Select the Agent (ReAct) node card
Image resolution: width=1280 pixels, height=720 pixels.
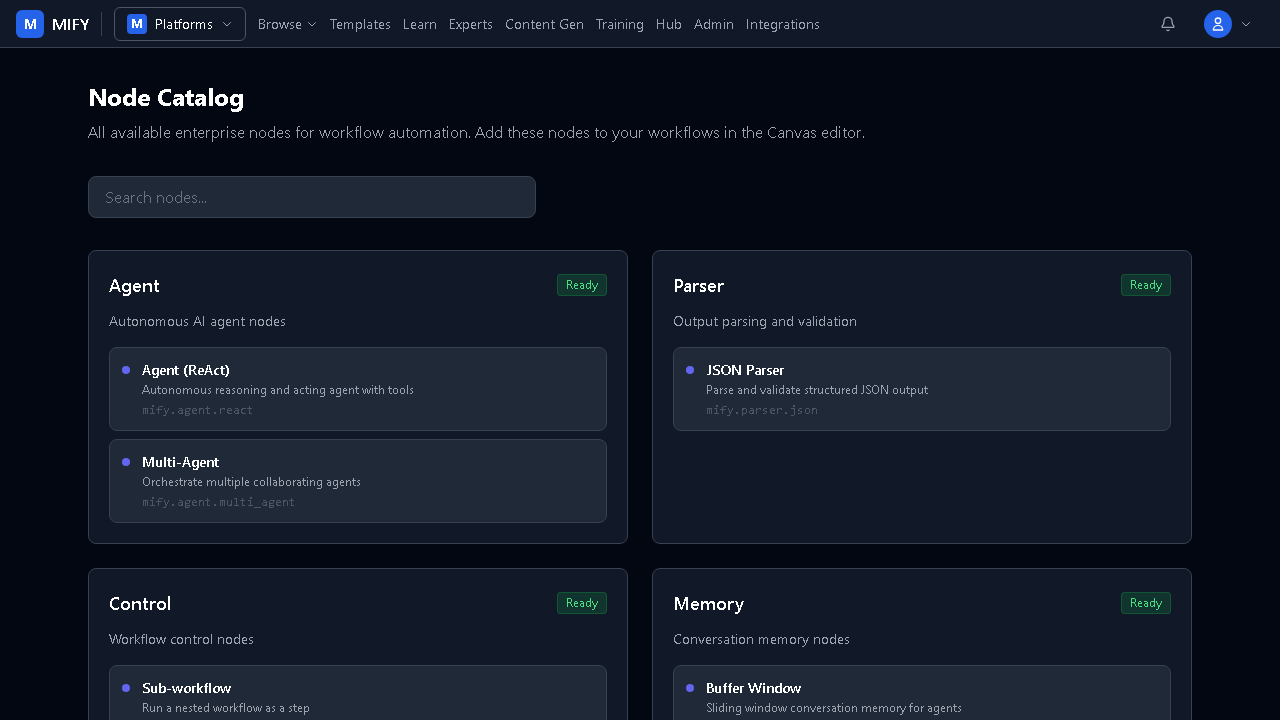coord(358,389)
